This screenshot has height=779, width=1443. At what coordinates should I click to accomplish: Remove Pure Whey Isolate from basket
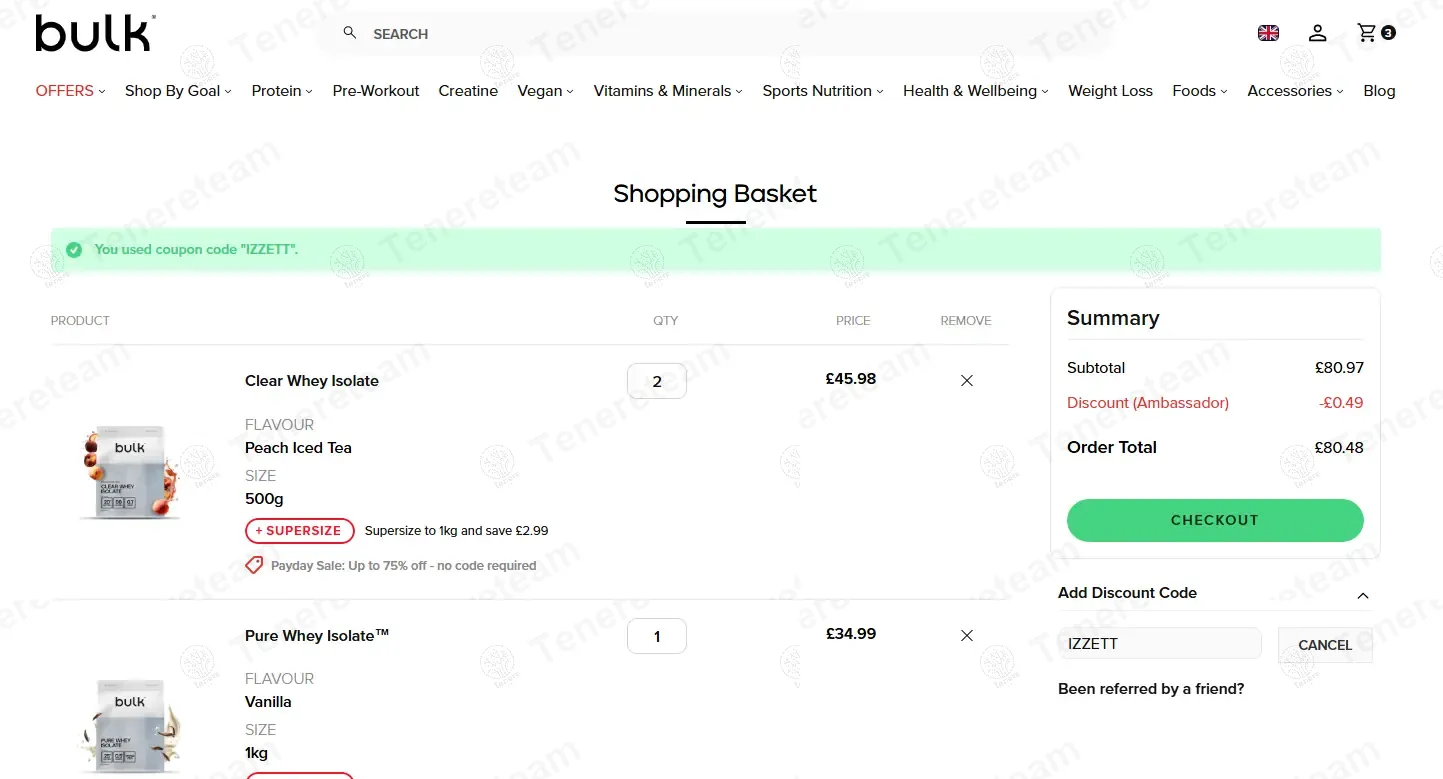[x=966, y=635]
